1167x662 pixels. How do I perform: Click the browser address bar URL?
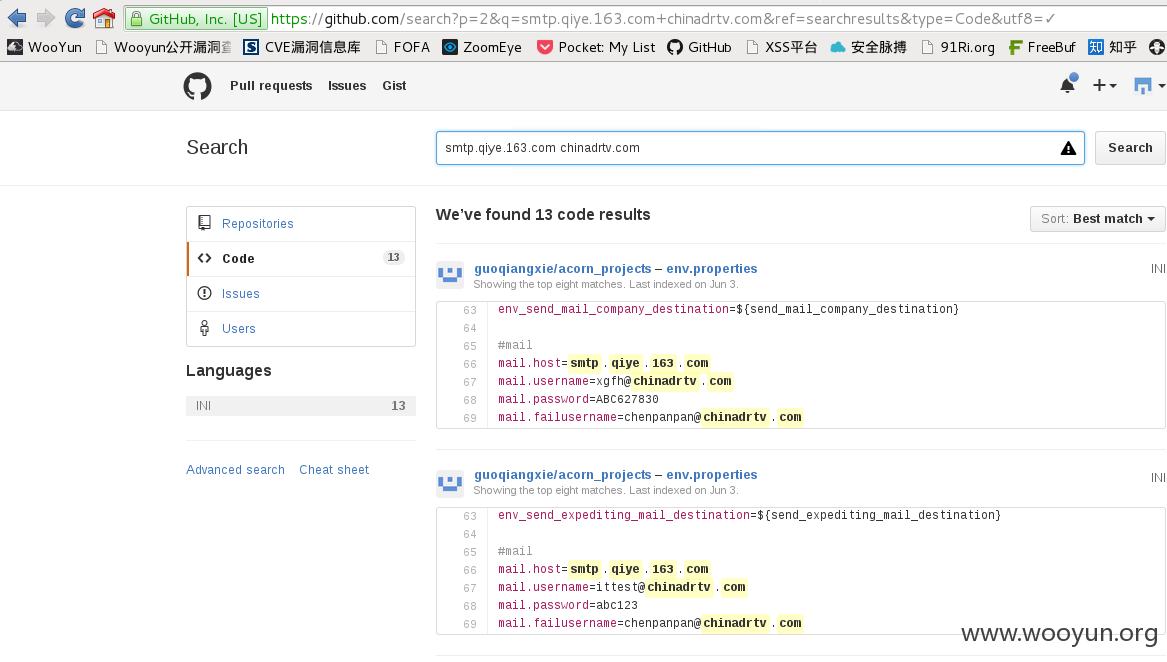[662, 19]
